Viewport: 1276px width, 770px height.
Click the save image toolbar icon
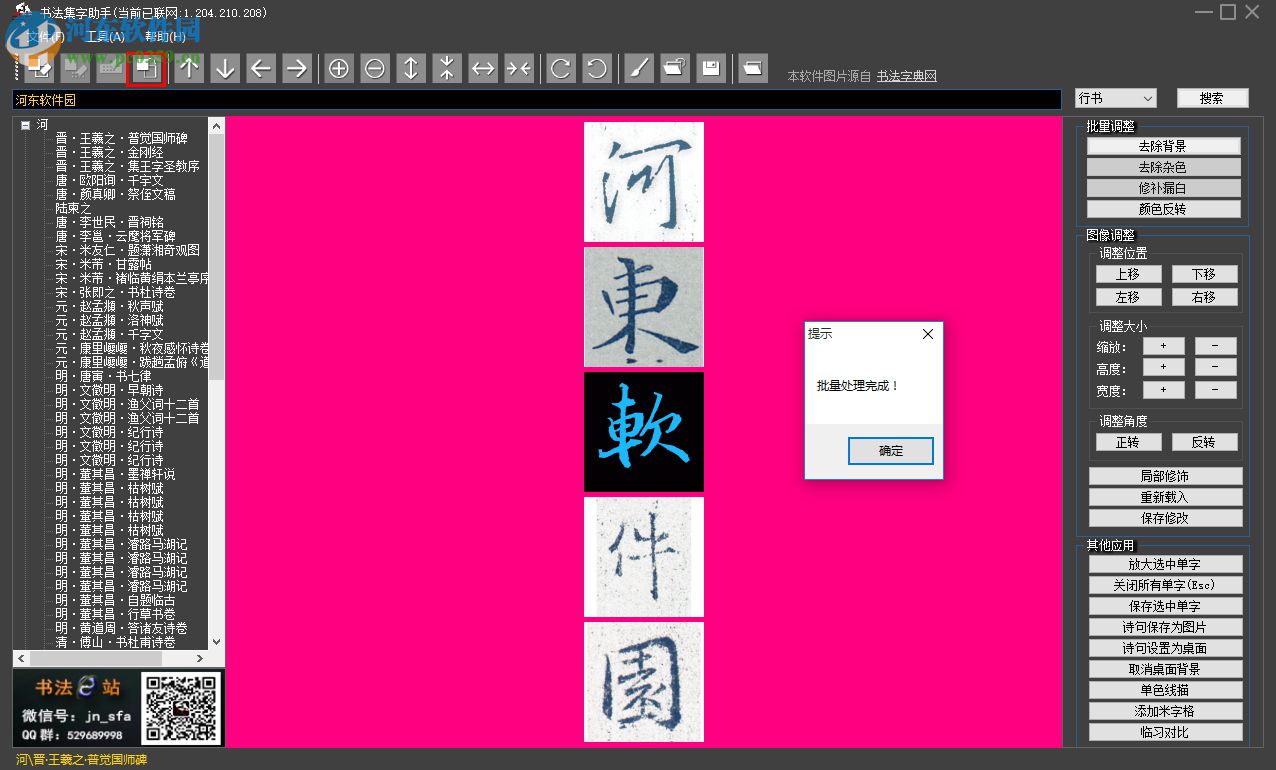click(x=711, y=68)
